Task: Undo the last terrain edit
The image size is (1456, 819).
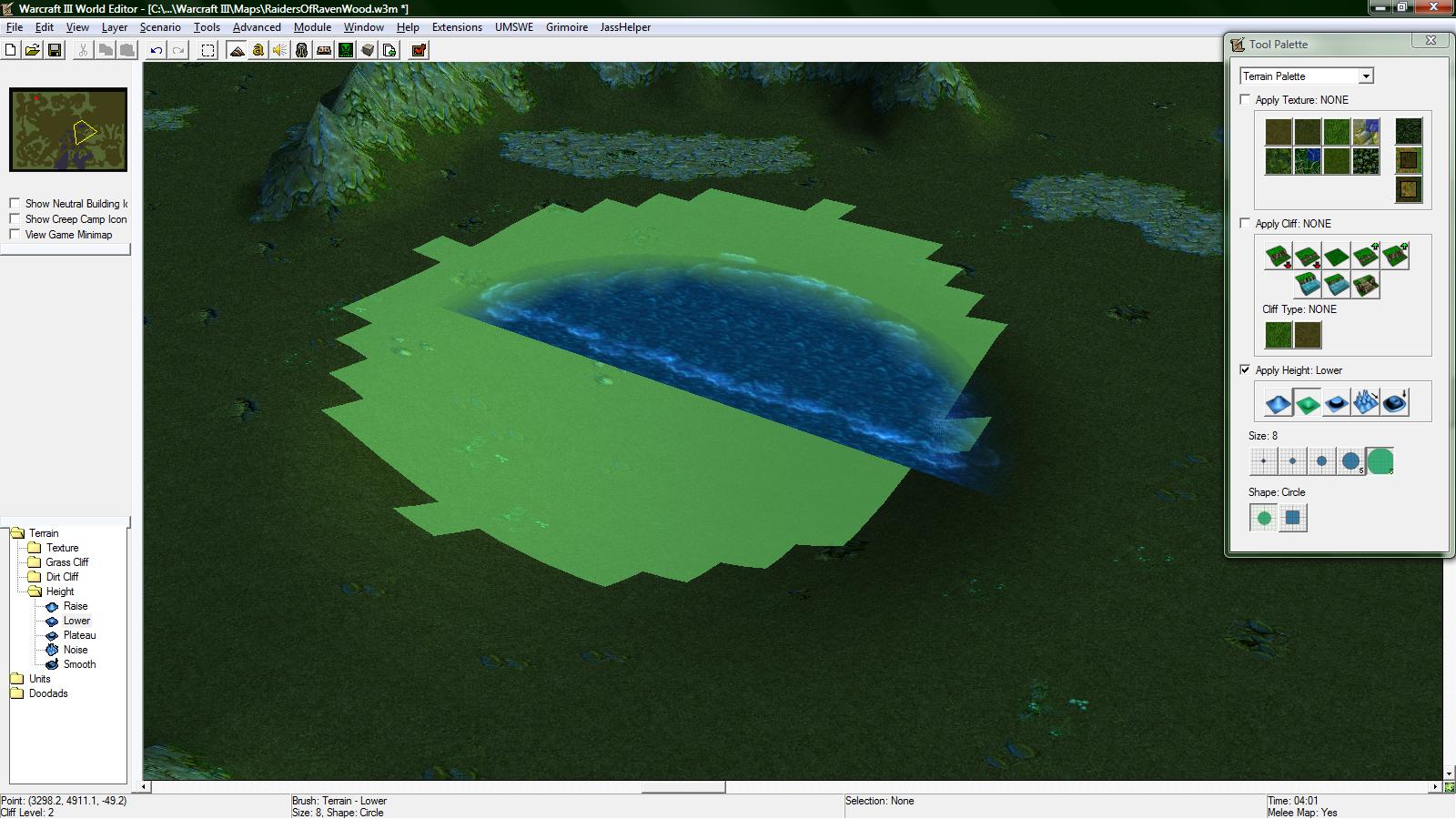Action: coord(157,50)
